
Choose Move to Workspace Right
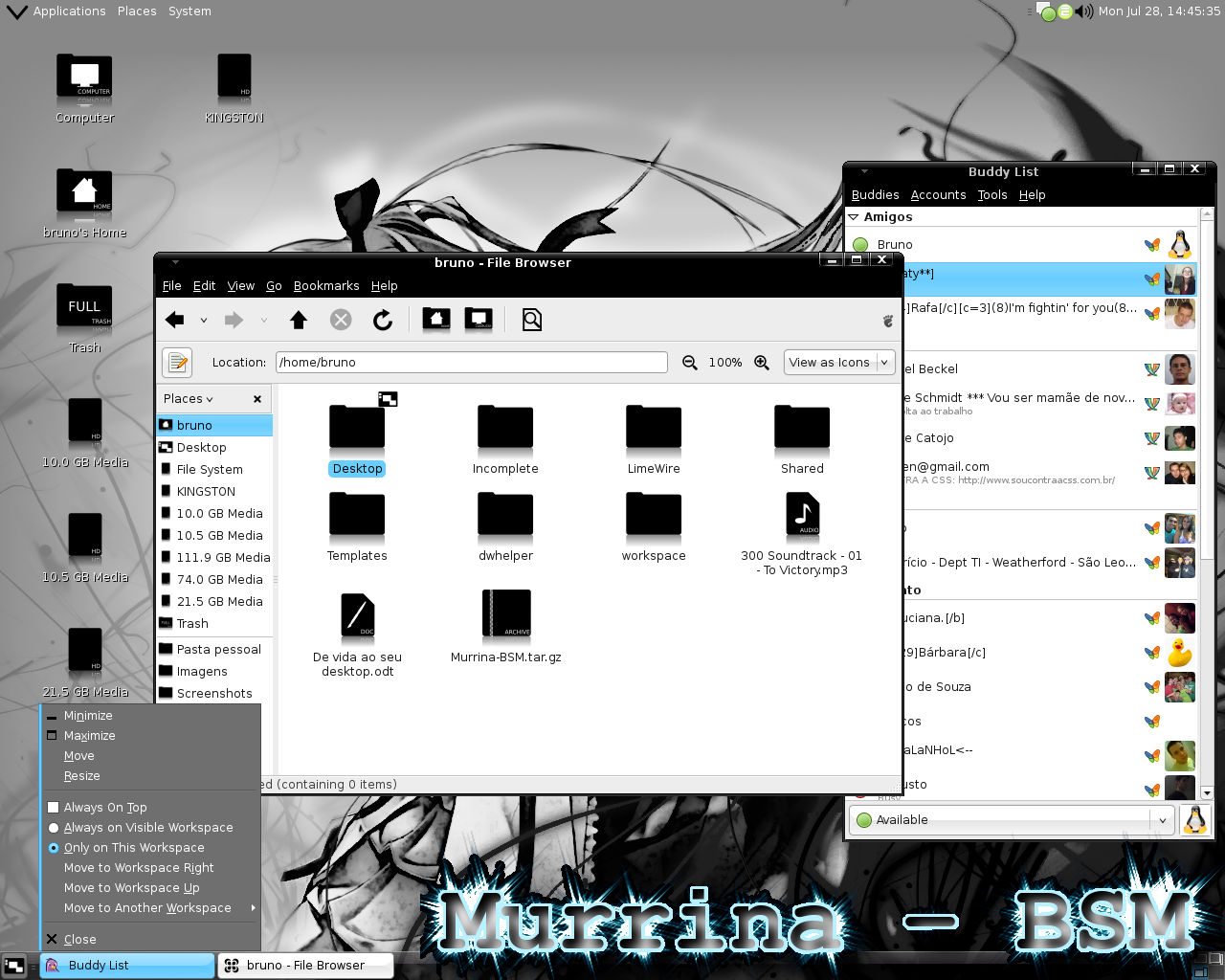(x=151, y=868)
